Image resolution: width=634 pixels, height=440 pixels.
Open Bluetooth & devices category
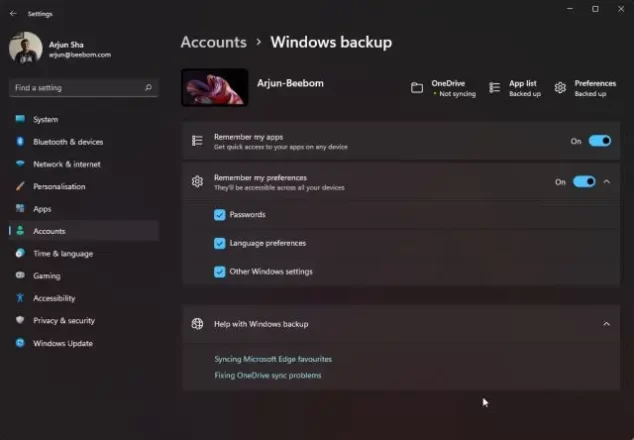[84, 142]
